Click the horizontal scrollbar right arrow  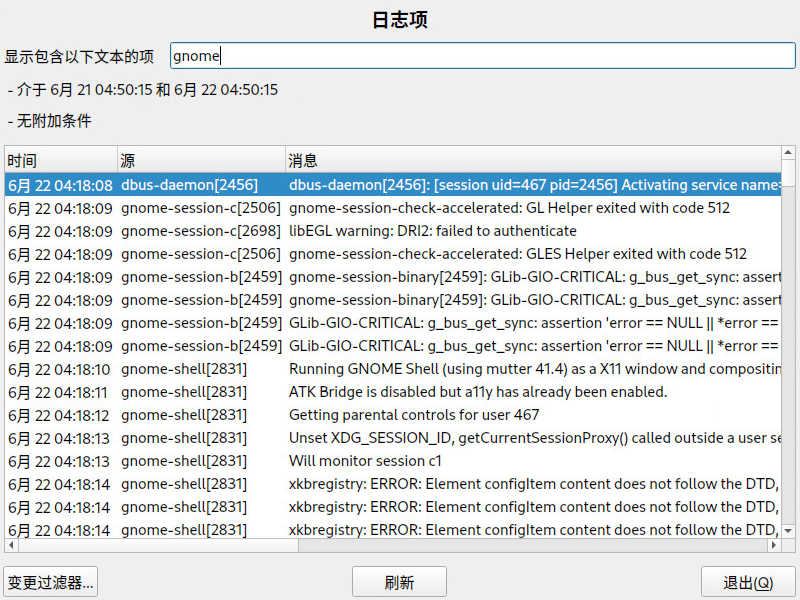coord(773,546)
